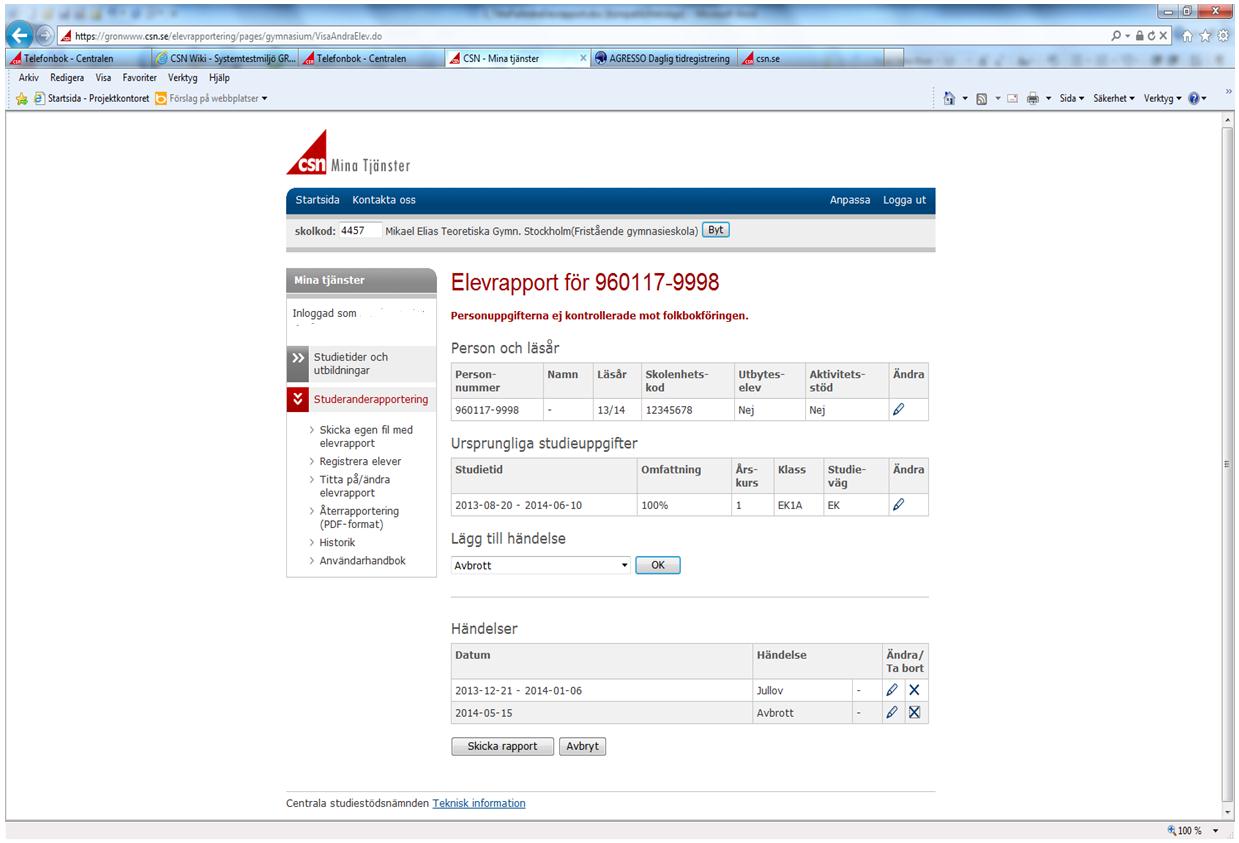The image size is (1239, 843).
Task: Click the search magnifier in address bar
Action: [x=1116, y=36]
